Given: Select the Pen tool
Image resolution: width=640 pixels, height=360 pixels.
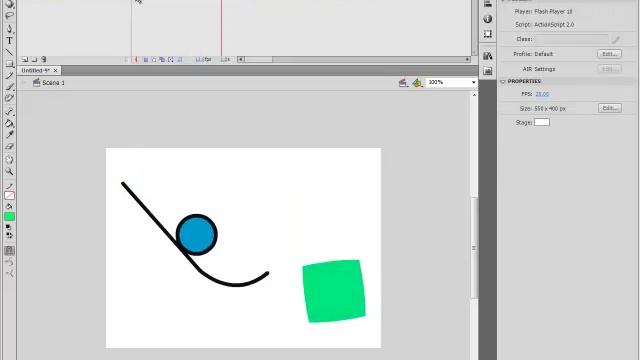Looking at the screenshot, I should pyautogui.click(x=9, y=29).
